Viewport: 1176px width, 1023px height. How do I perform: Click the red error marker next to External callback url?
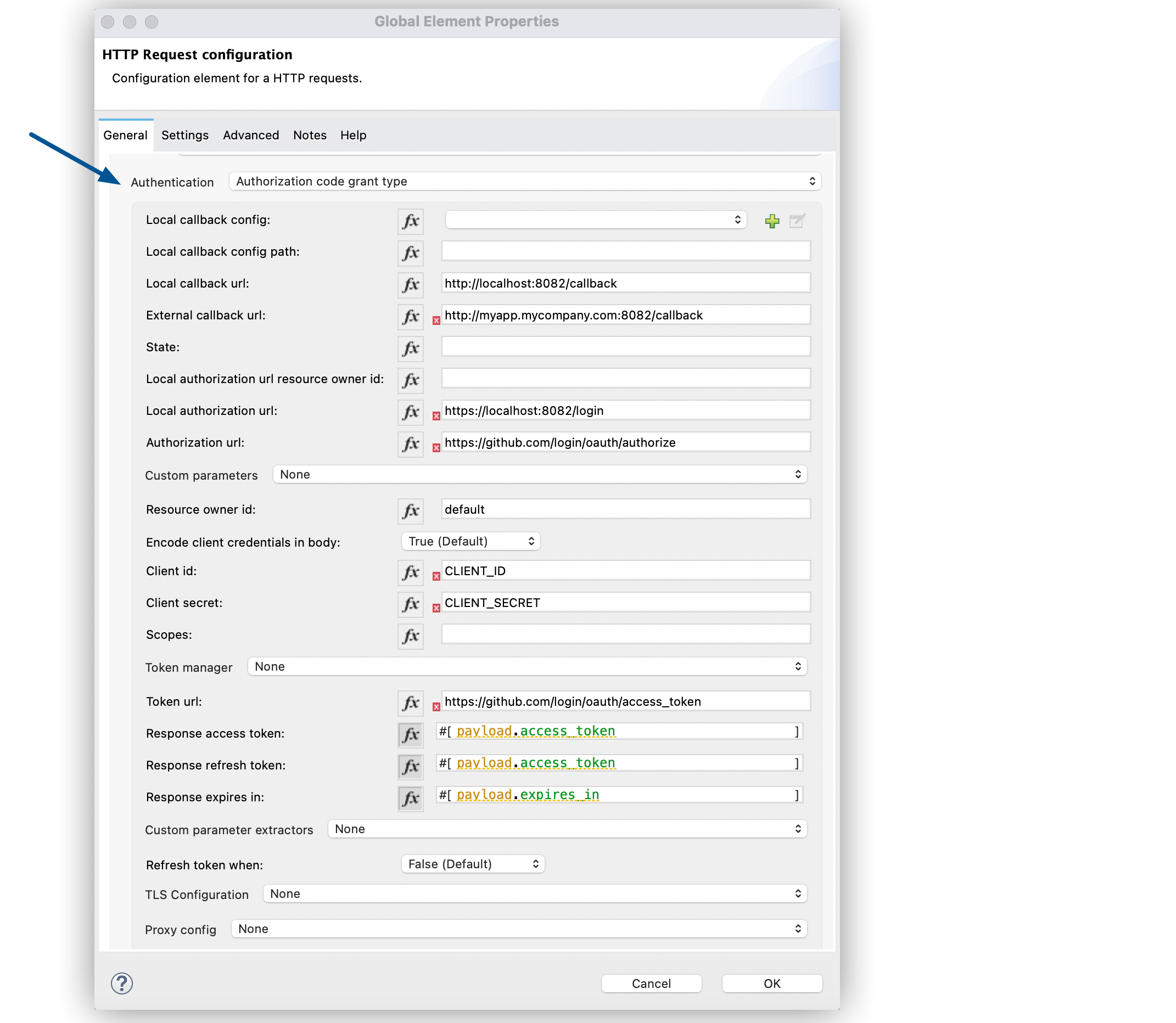pyautogui.click(x=436, y=321)
